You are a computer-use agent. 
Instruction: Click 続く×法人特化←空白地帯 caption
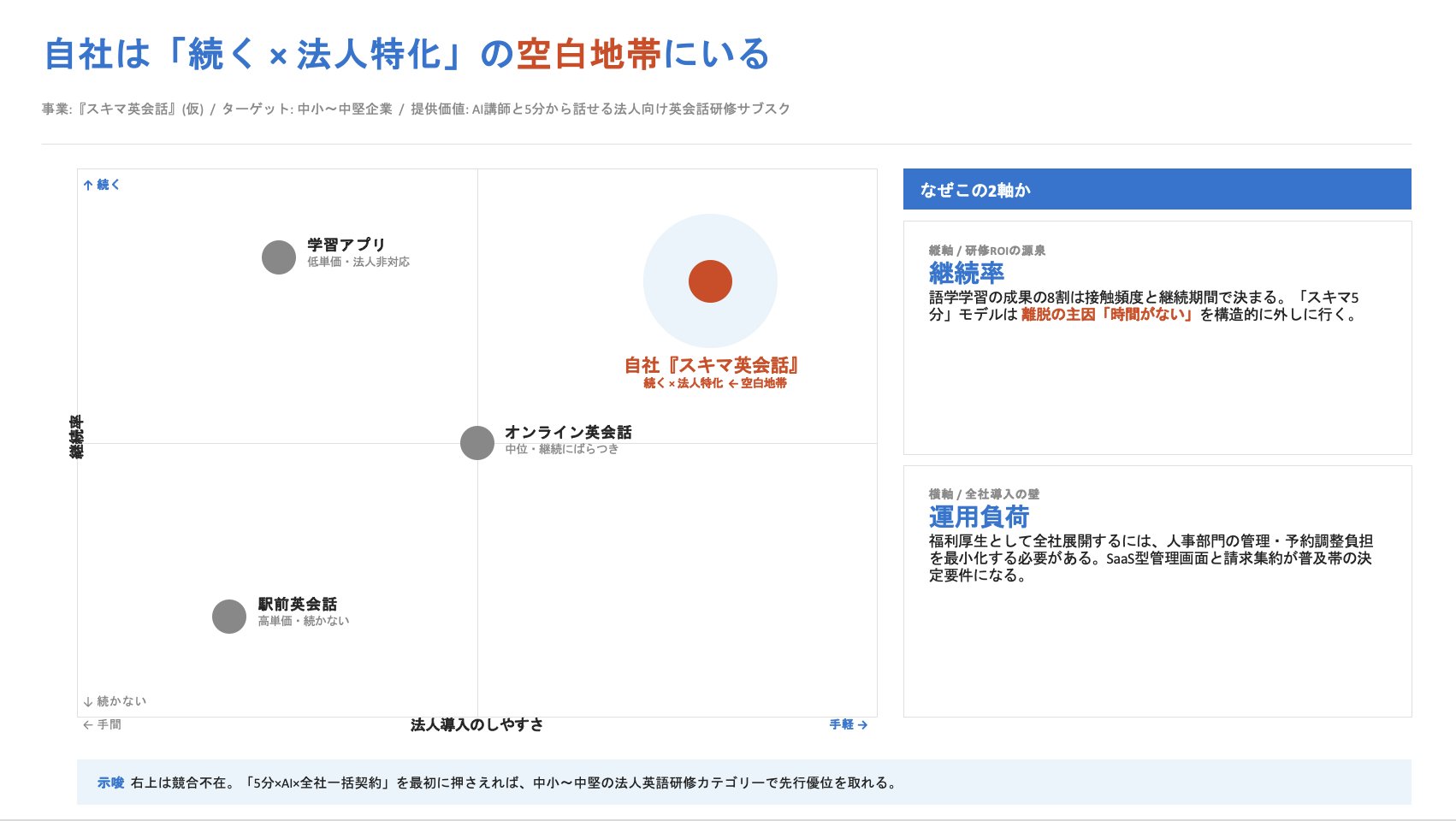click(715, 383)
